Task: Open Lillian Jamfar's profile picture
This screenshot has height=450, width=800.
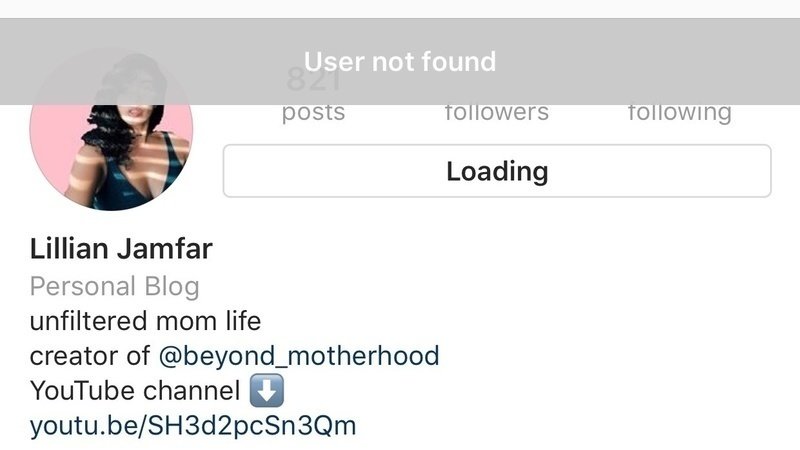Action: 111,130
